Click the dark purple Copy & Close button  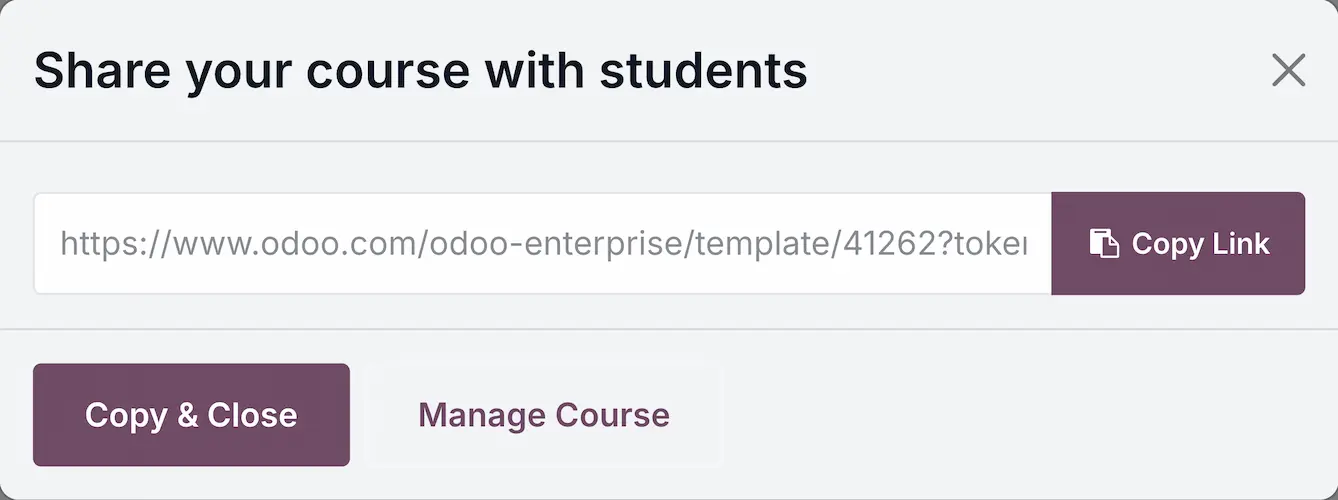click(x=191, y=415)
